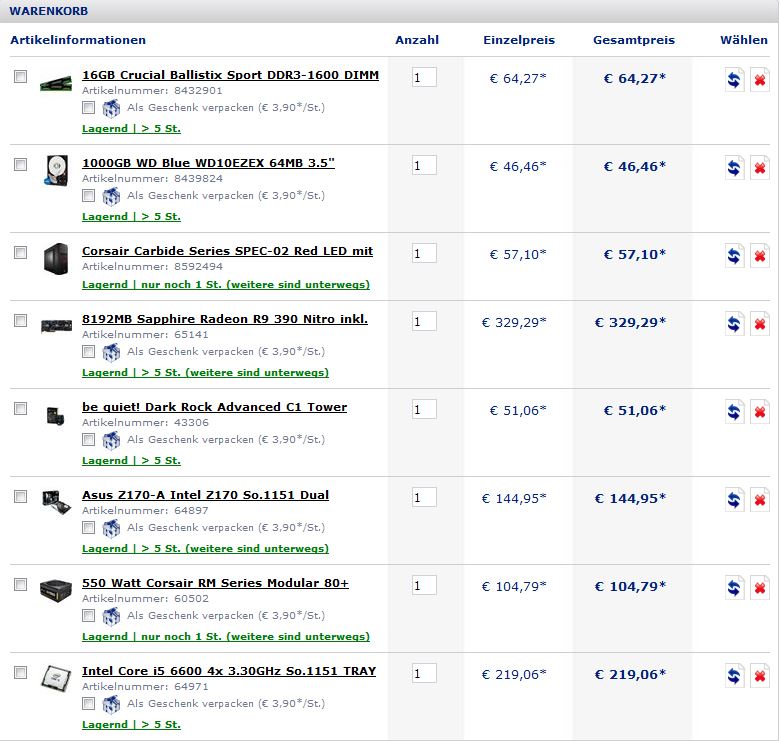Click gift box icon for WD Blue drive

[111, 196]
